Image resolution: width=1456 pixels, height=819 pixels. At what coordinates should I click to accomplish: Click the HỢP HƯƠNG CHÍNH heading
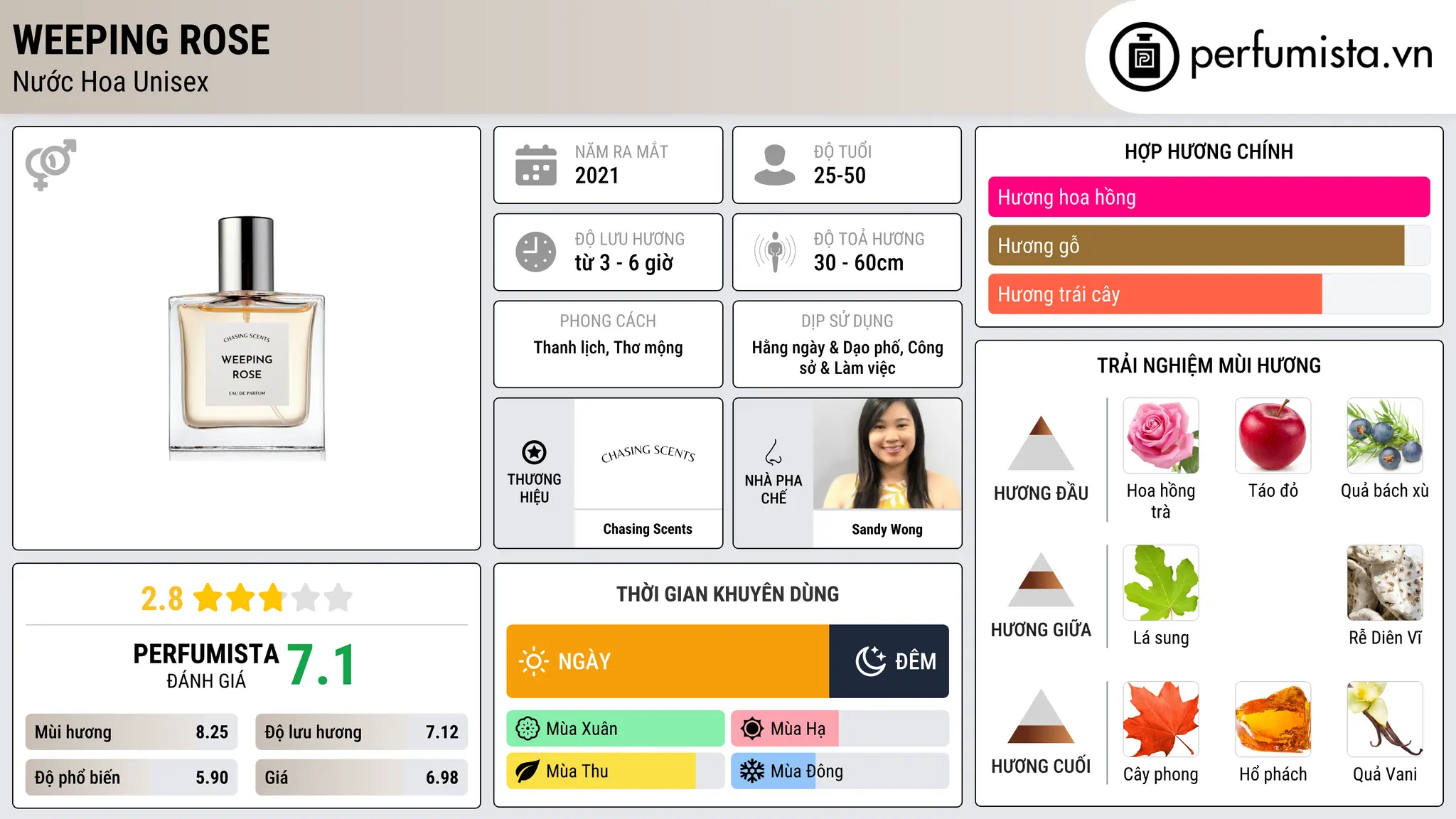[x=1209, y=151]
